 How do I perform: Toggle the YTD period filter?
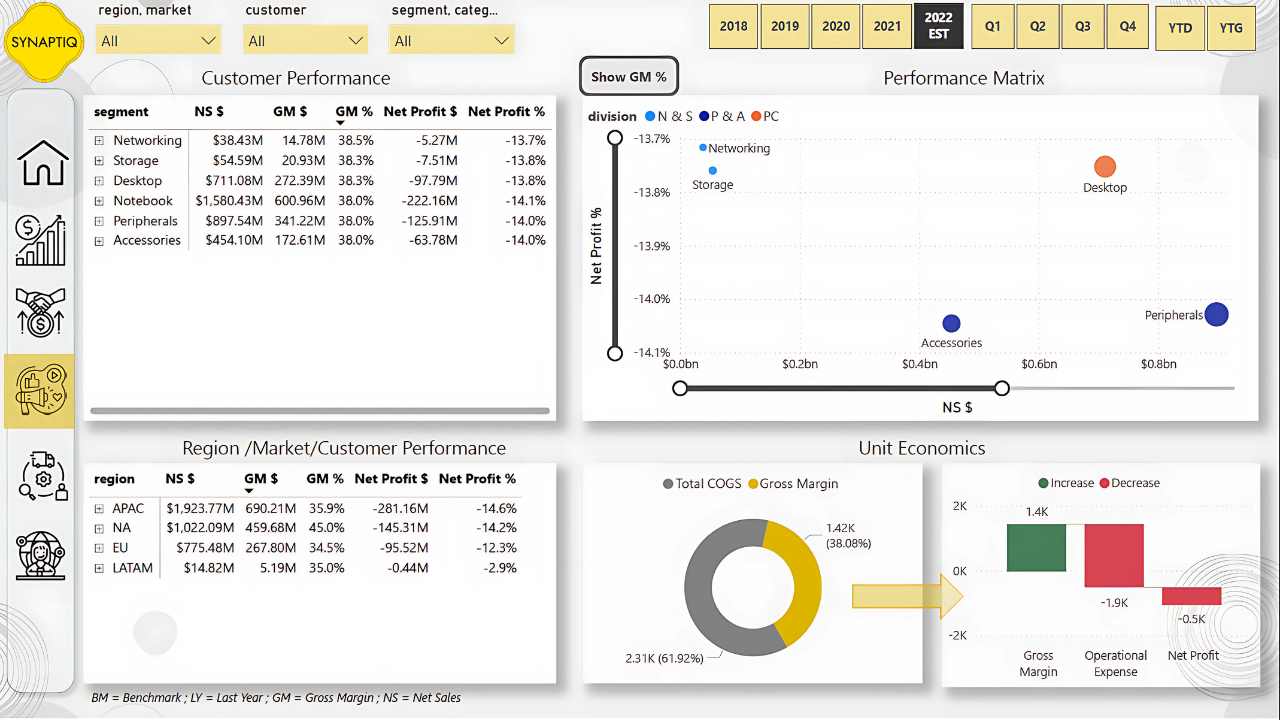tap(1180, 27)
